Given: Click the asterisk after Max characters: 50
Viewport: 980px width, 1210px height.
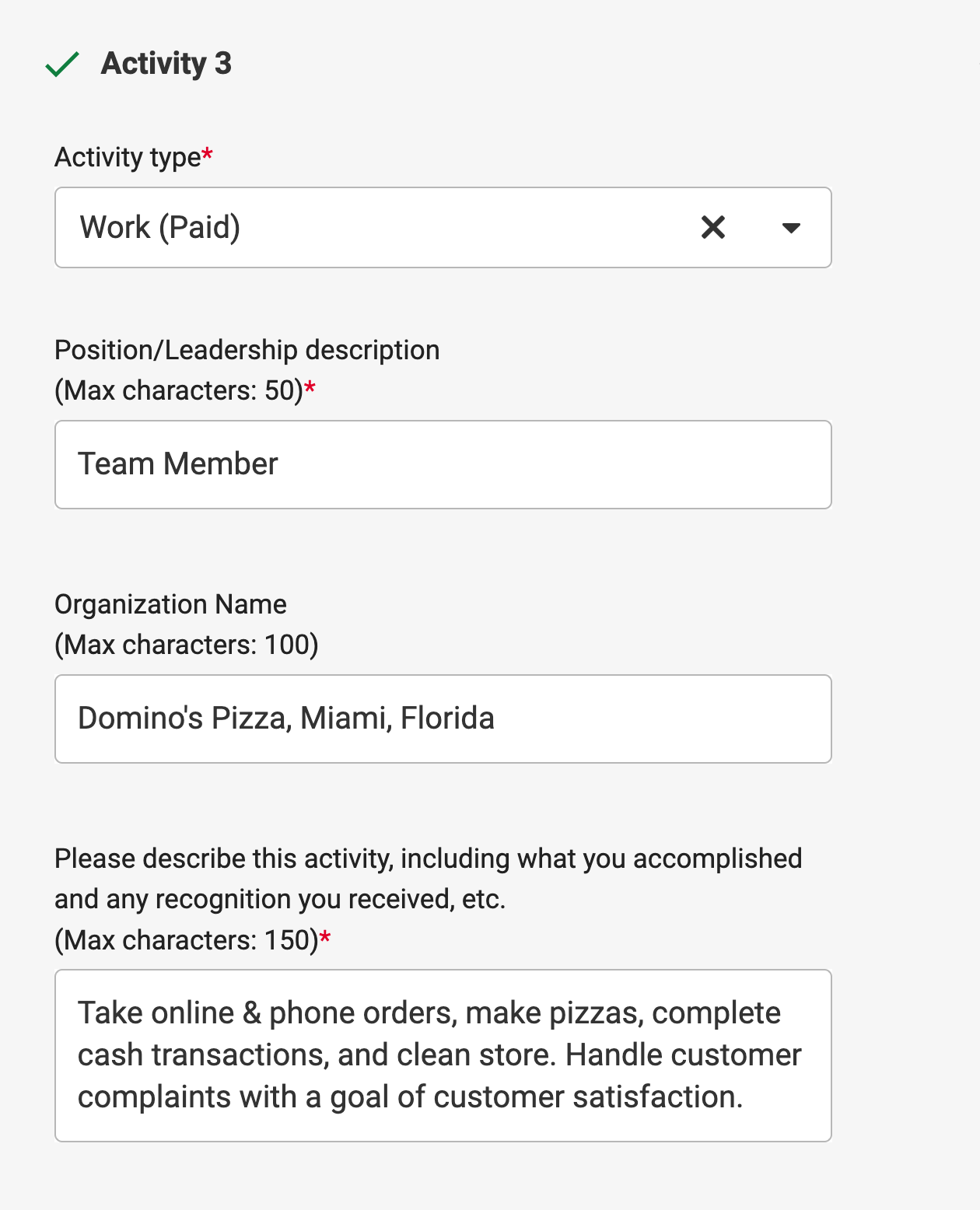Looking at the screenshot, I should pos(310,388).
